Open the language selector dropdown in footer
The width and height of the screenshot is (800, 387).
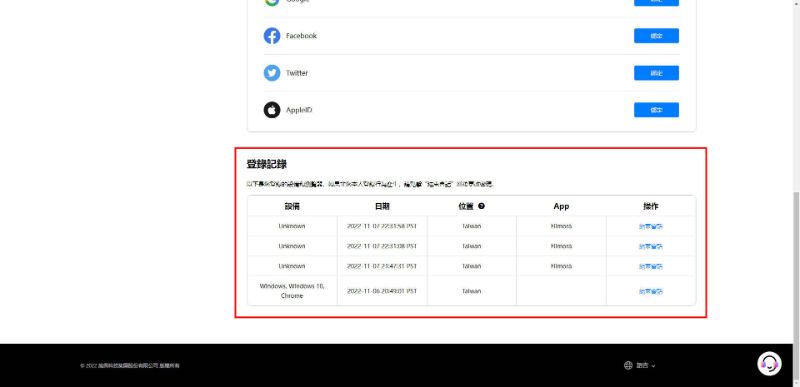pyautogui.click(x=640, y=365)
